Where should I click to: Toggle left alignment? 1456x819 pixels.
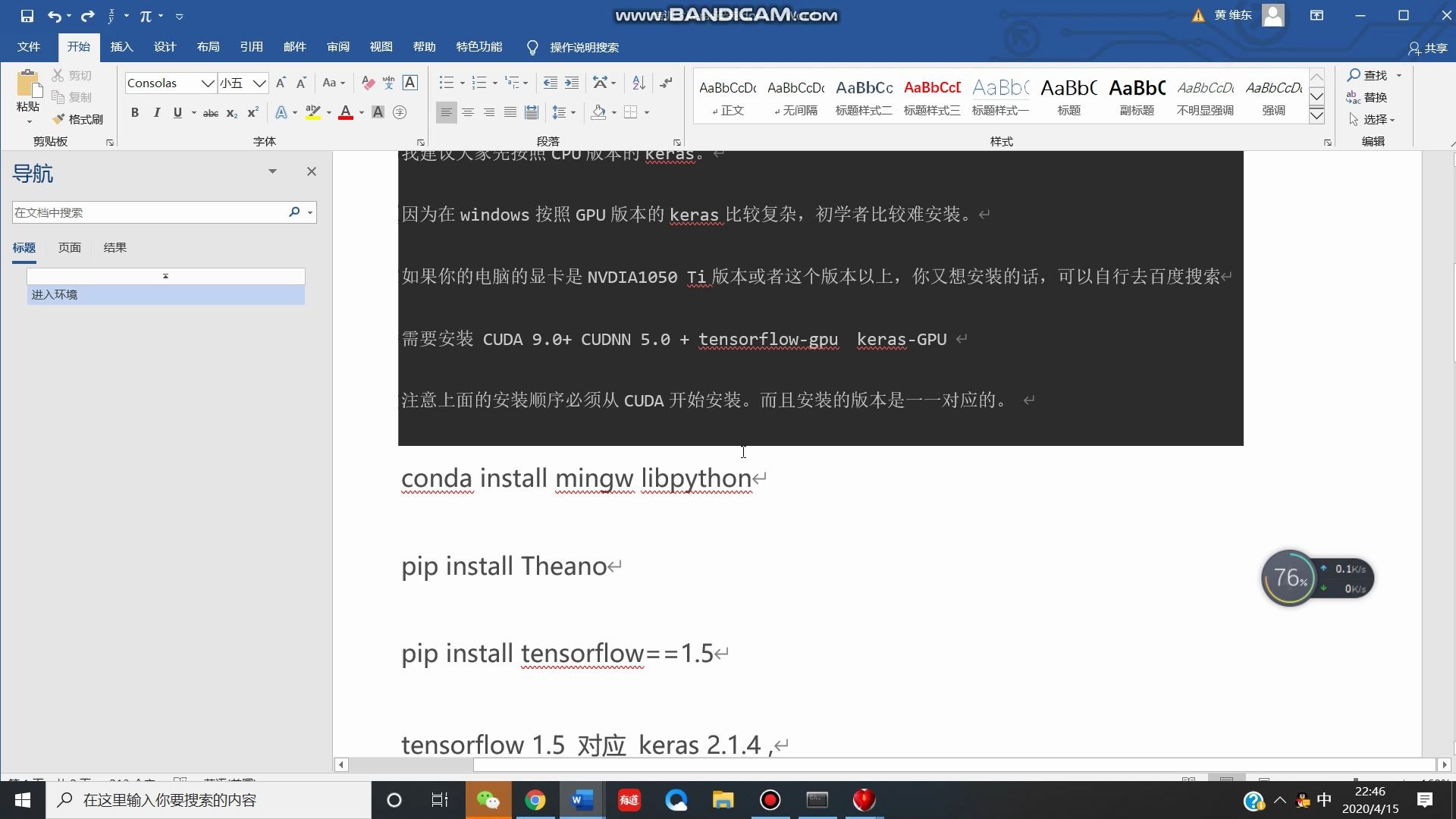coord(447,112)
